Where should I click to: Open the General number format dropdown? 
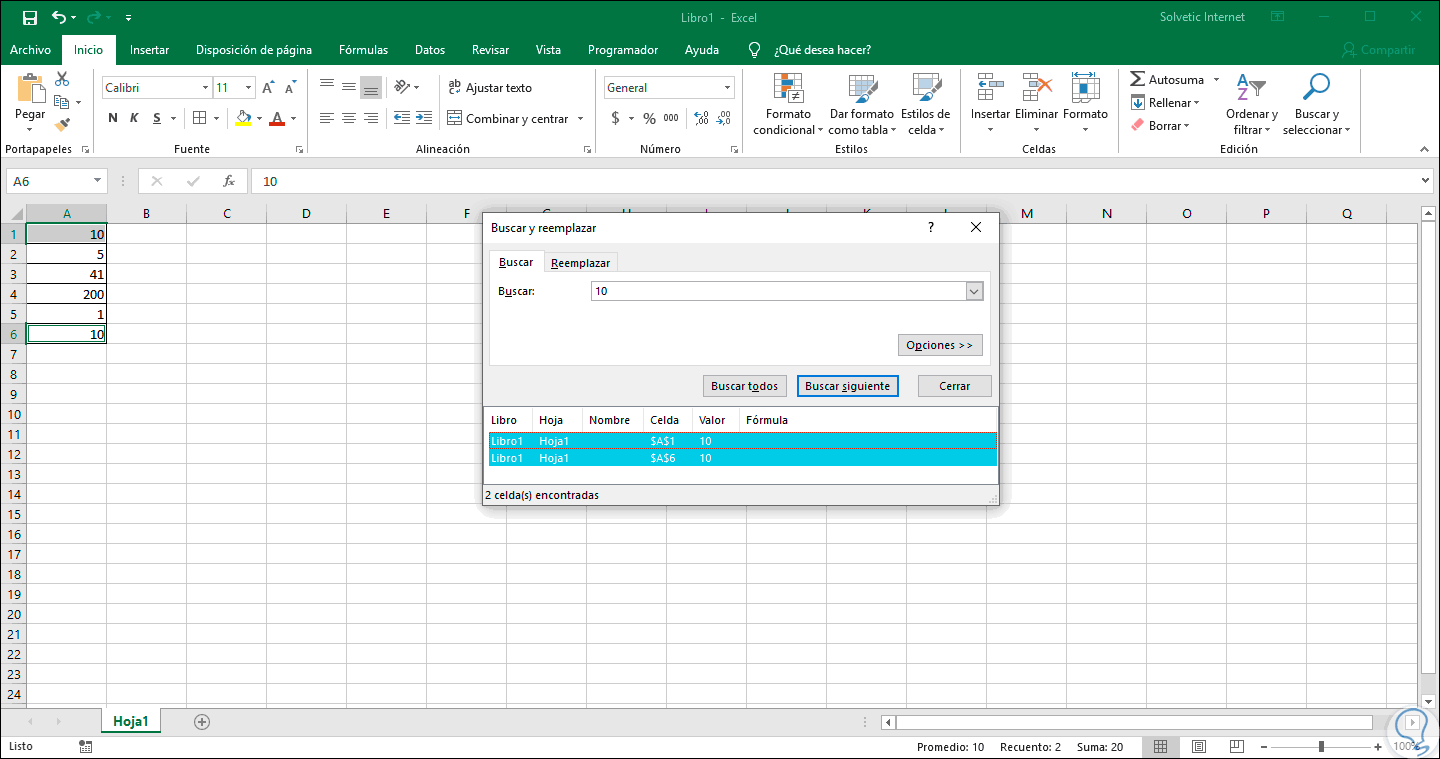pyautogui.click(x=727, y=88)
